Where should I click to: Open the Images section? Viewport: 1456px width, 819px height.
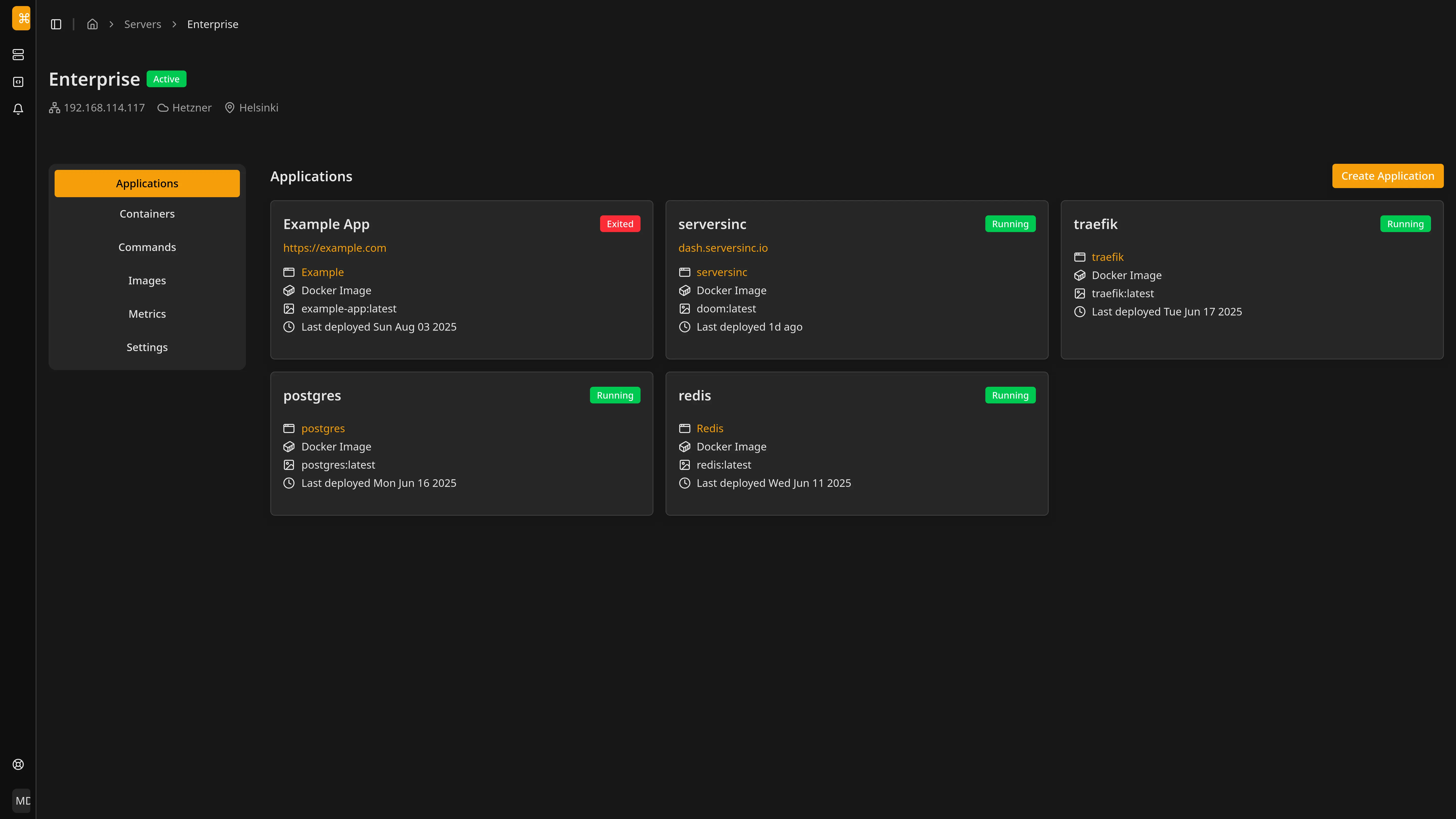click(147, 280)
